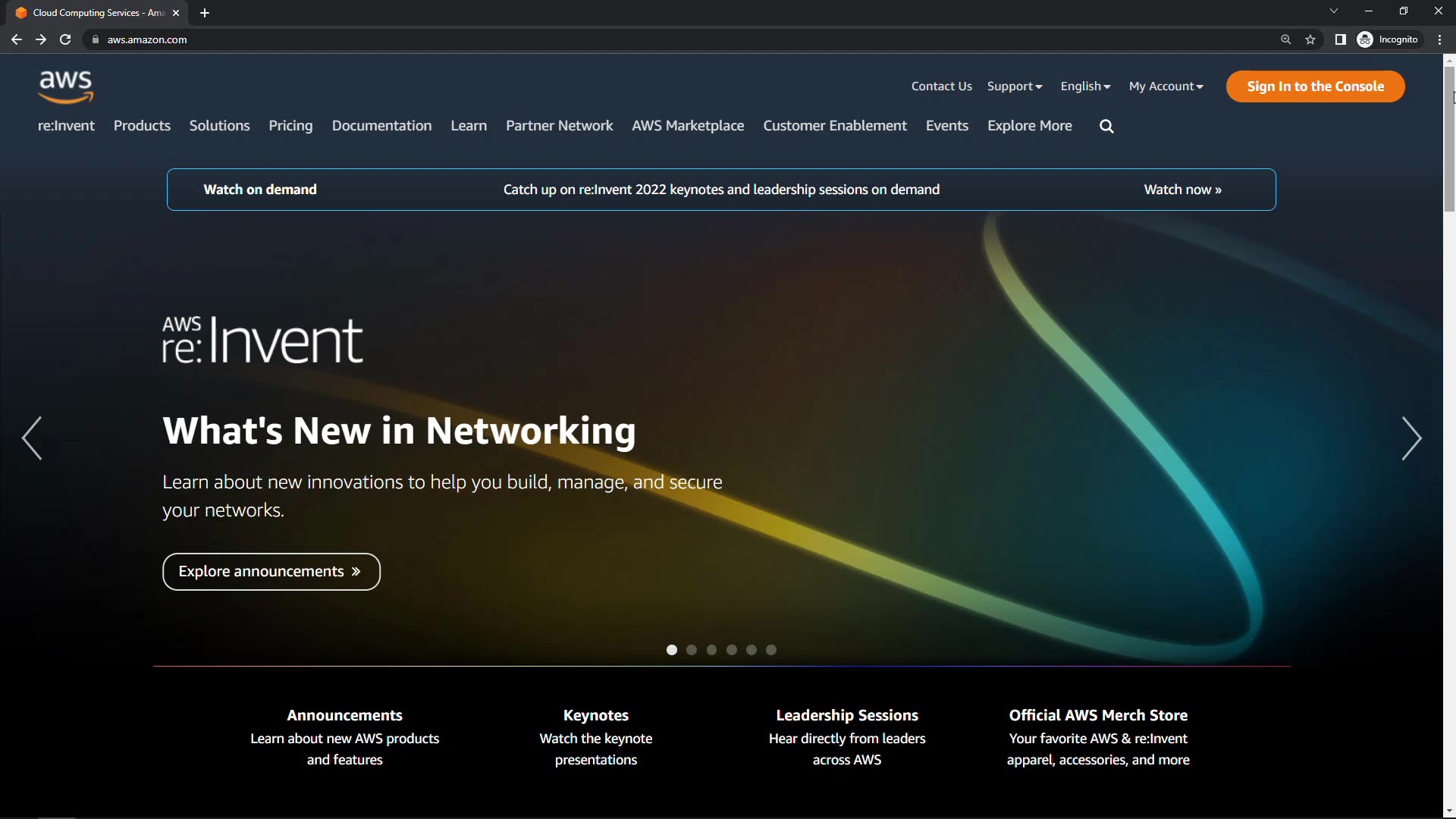Select the second carousel dot
Screen dimensions: 1456x819
692,650
